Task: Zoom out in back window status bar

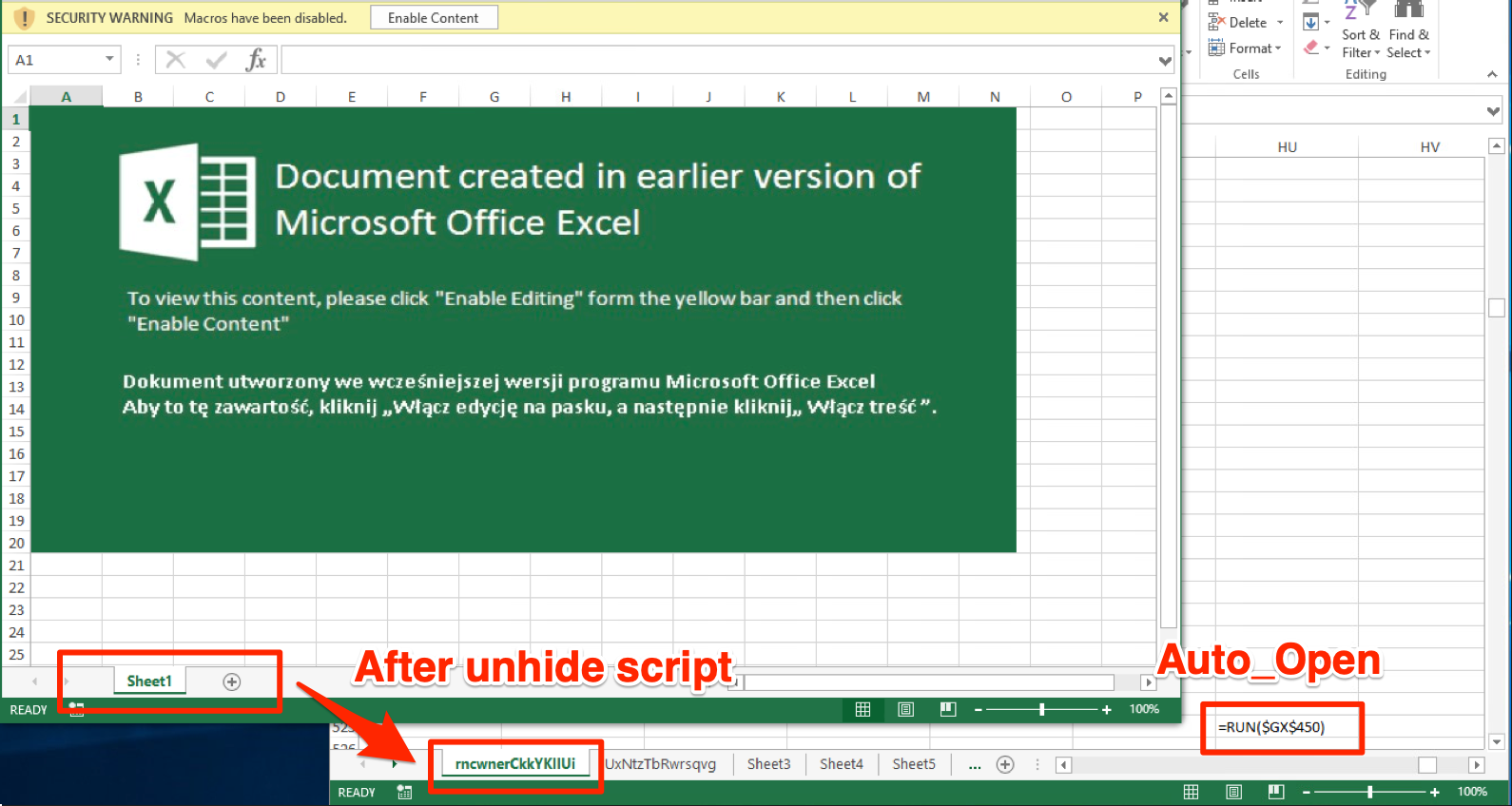Action: point(1306,792)
